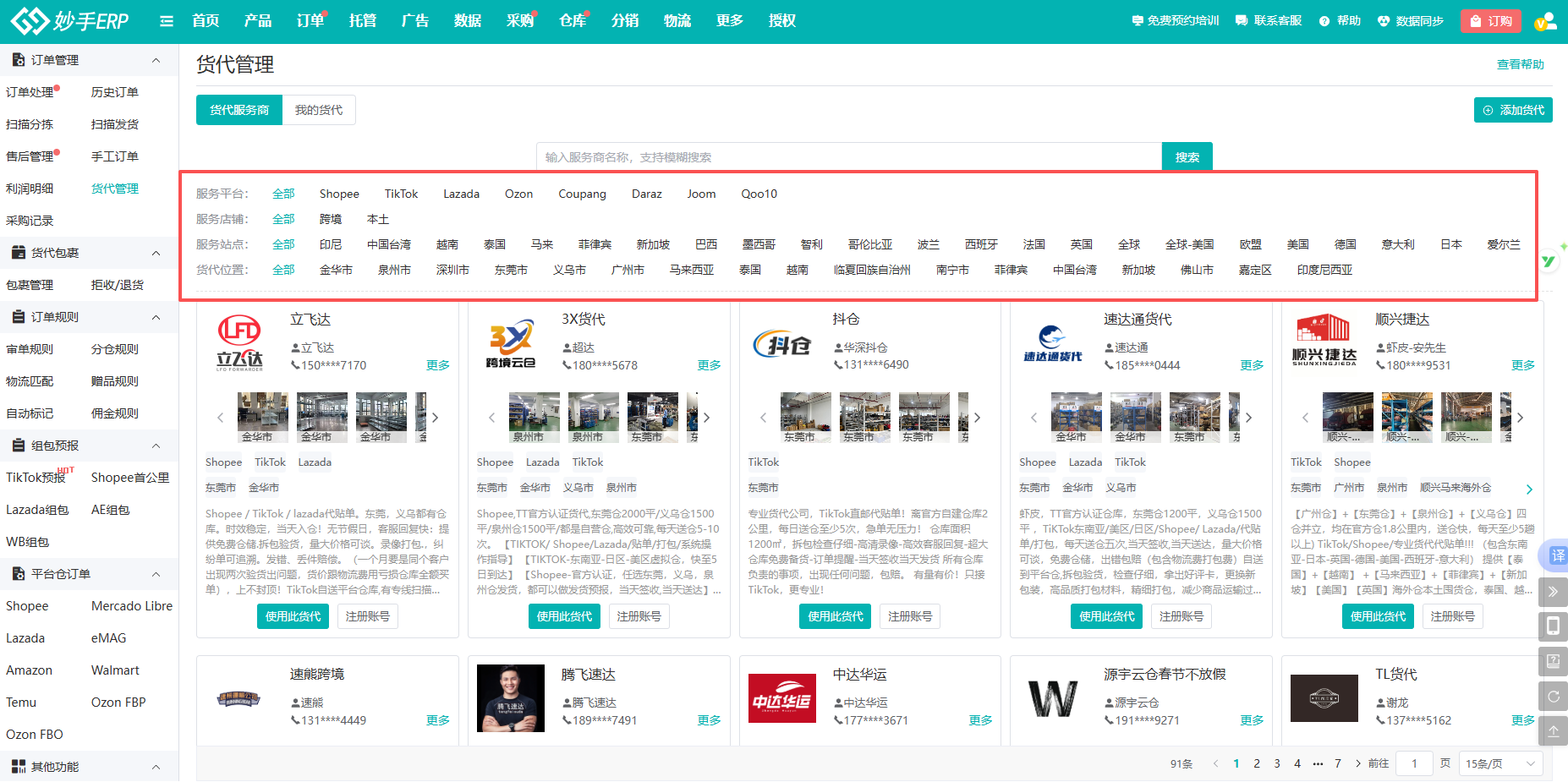Click next arrow in 抖仓 image carousel

(x=977, y=418)
